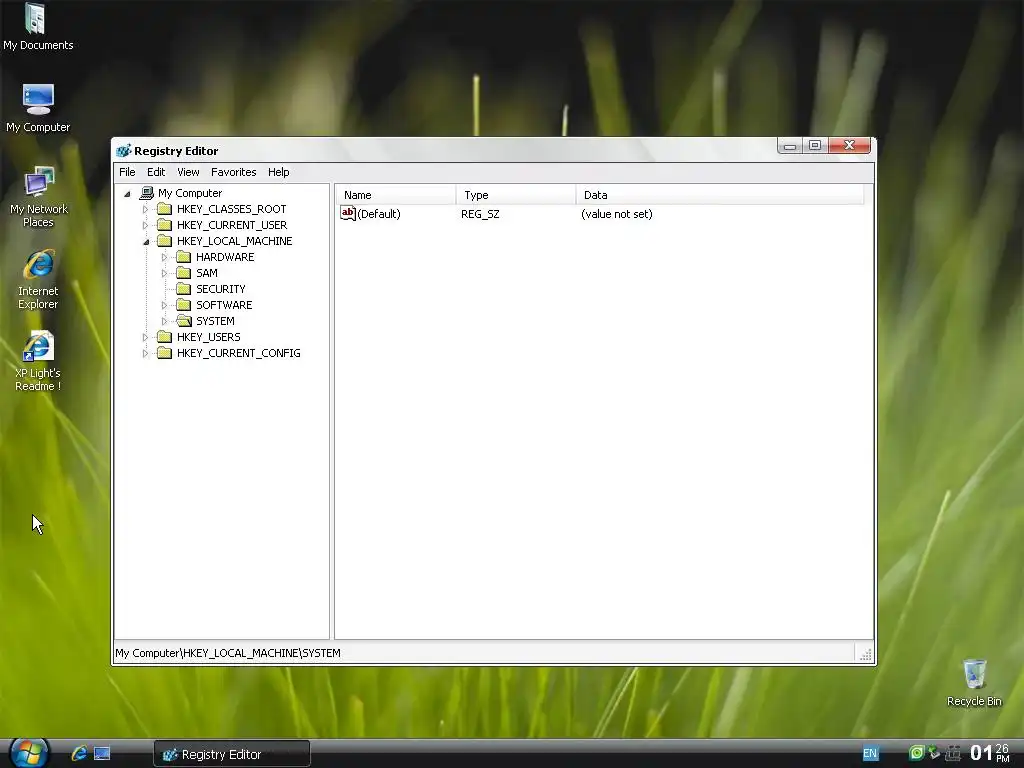Expand the SAM subkey
The height and width of the screenshot is (768, 1024).
tap(164, 274)
